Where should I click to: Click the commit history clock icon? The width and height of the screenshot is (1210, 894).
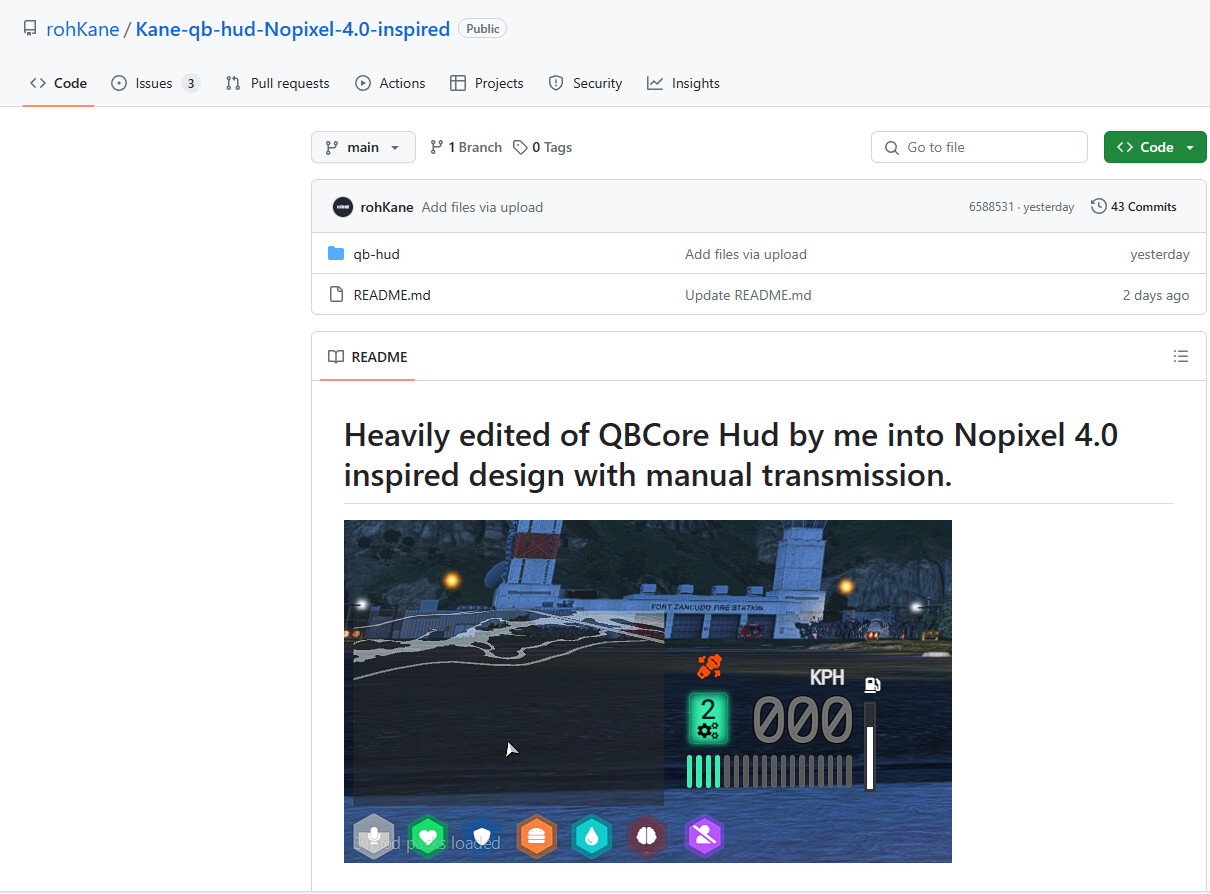[x=1099, y=207]
